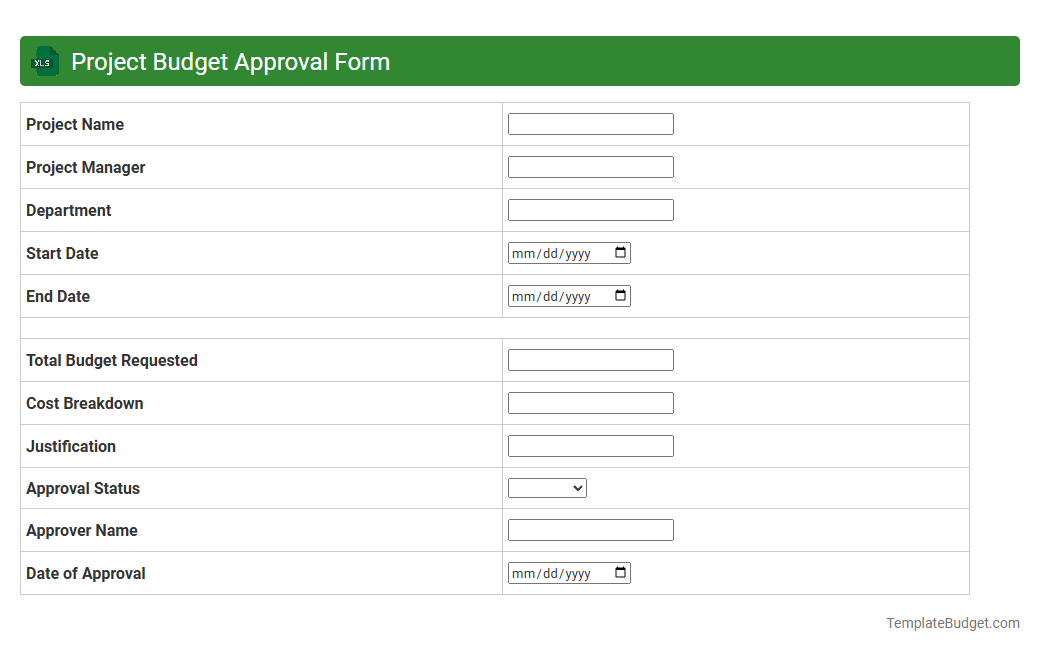Click into the Total Budget Requested field
Screen dimensions: 1040x652
tap(590, 359)
